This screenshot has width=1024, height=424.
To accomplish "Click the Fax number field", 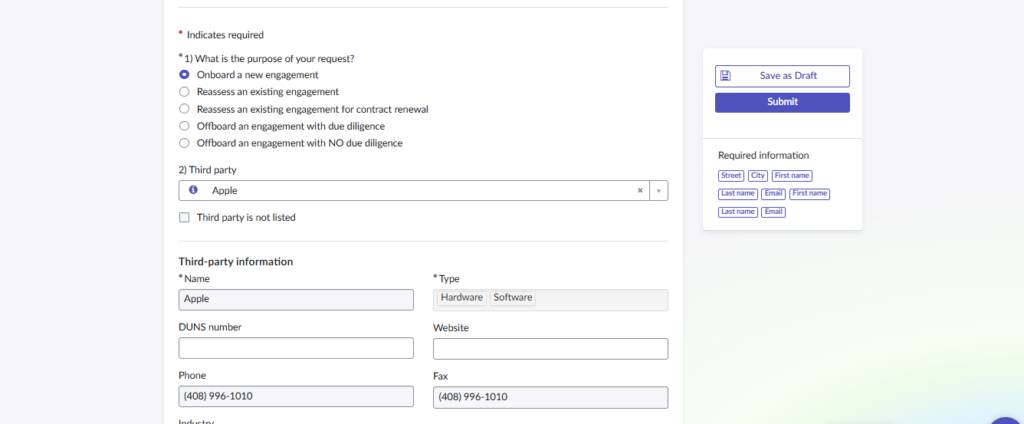I will pos(550,397).
